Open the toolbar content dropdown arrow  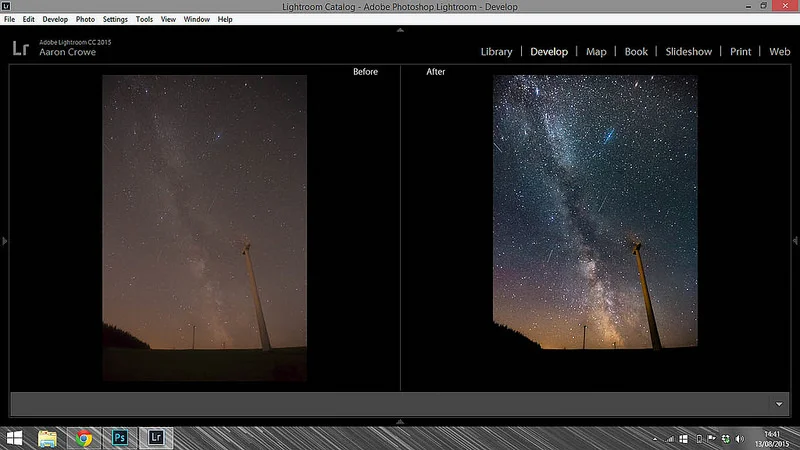779,404
